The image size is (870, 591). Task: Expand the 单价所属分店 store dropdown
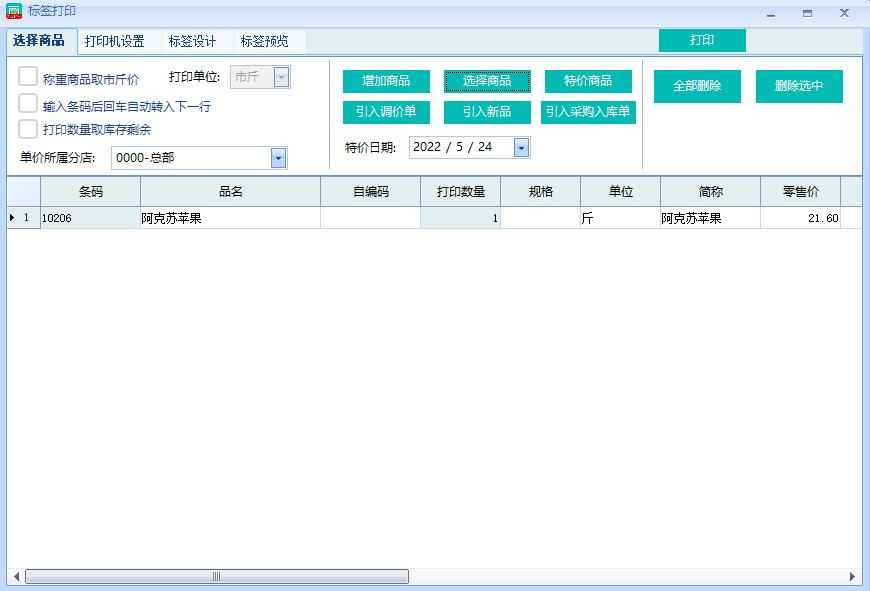coord(278,158)
